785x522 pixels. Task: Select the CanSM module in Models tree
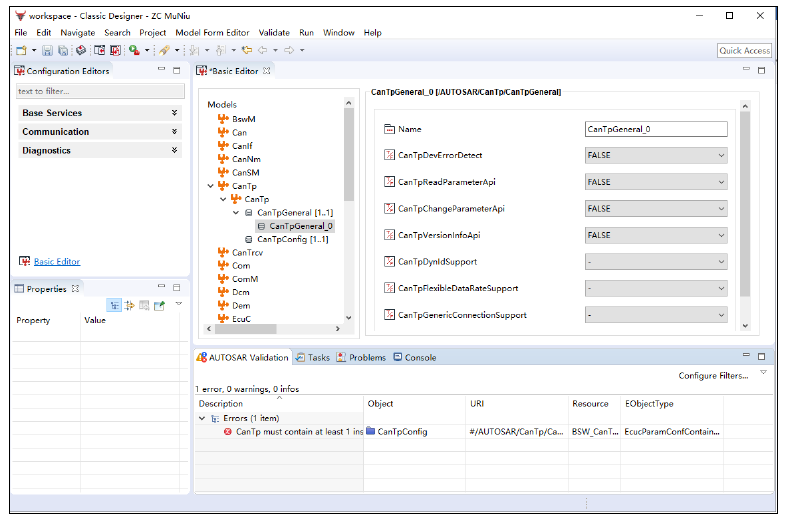pyautogui.click(x=245, y=173)
